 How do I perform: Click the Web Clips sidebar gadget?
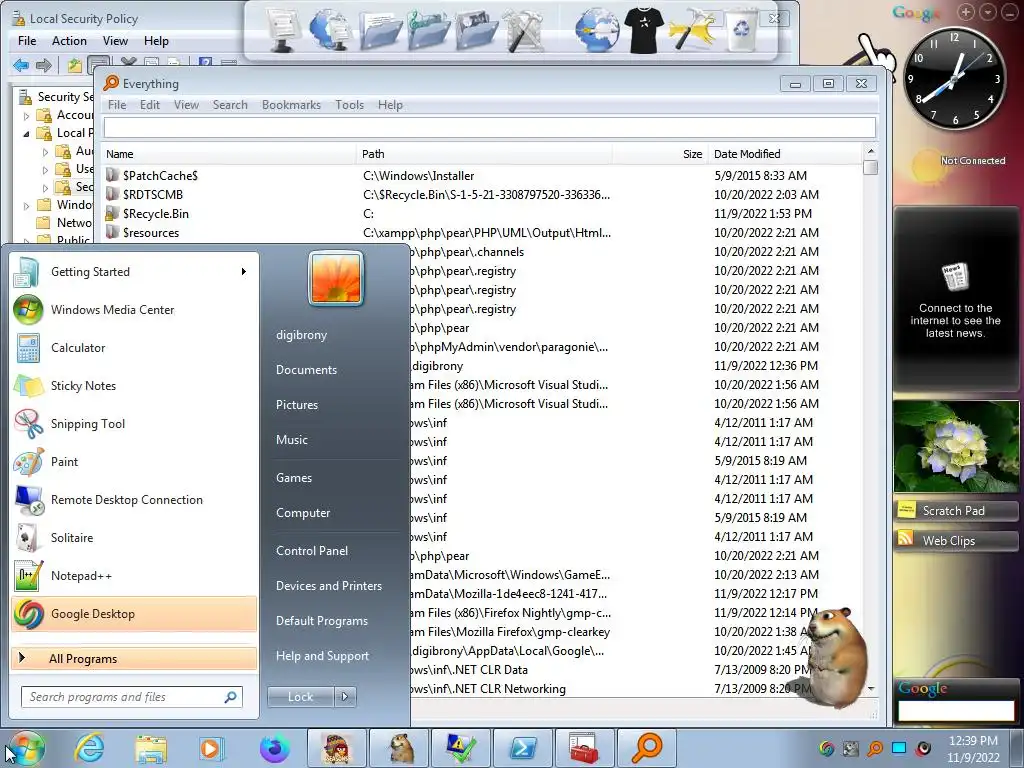(x=955, y=541)
